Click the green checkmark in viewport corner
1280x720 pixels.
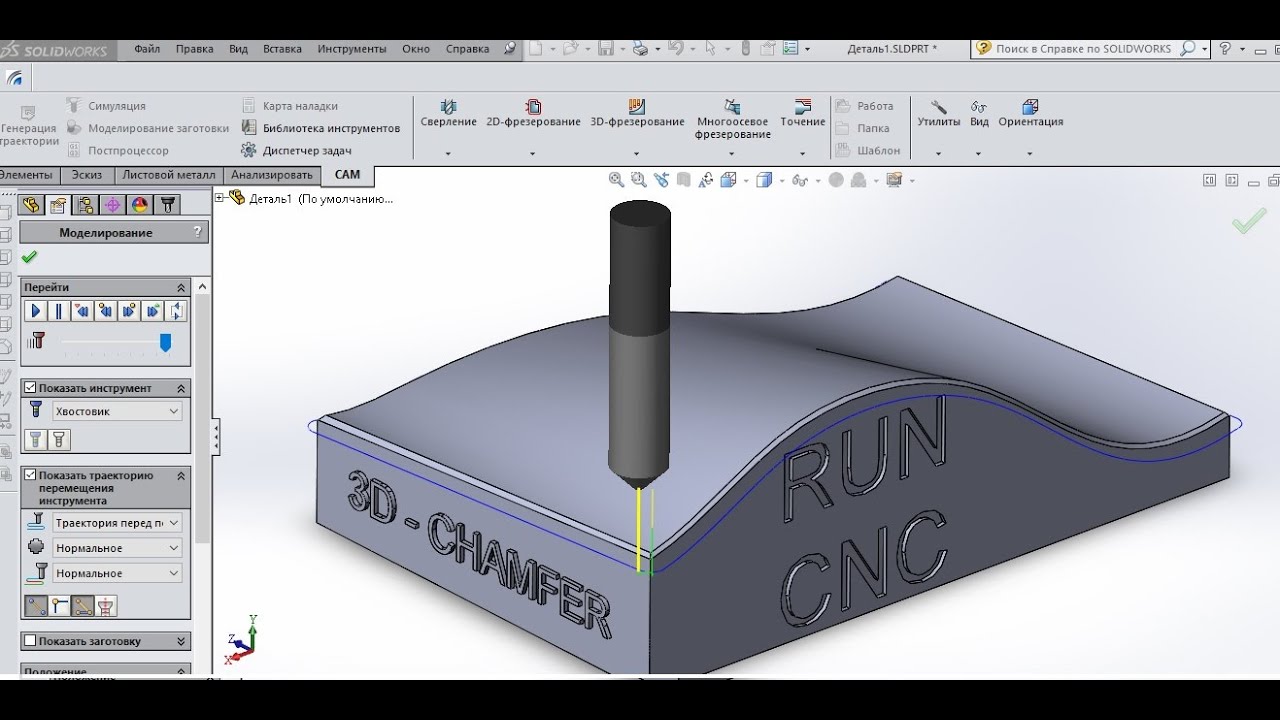click(1249, 220)
